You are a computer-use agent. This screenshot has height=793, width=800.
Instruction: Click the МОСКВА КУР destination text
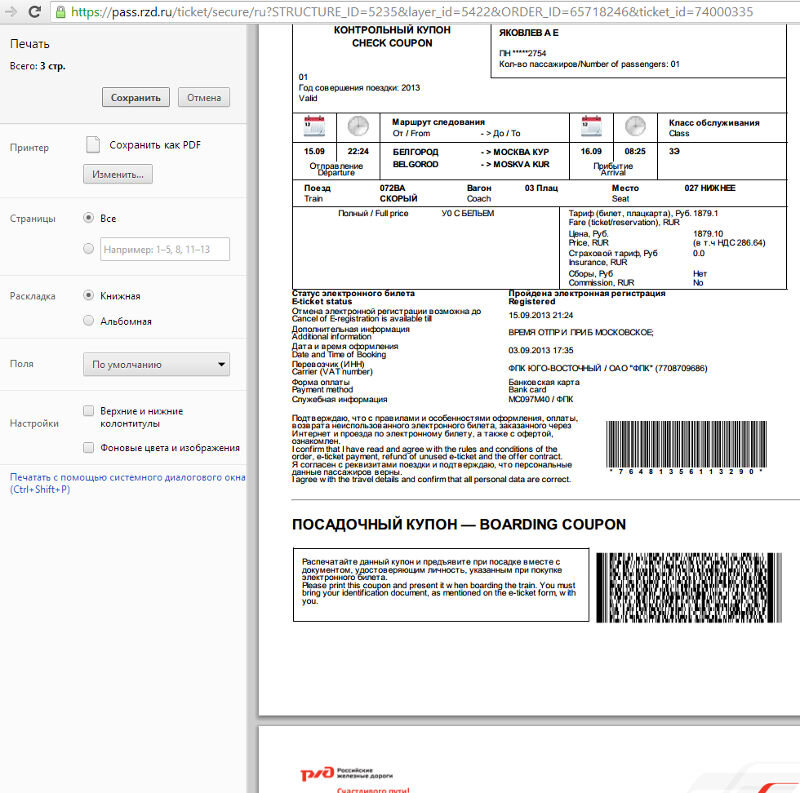pyautogui.click(x=521, y=152)
